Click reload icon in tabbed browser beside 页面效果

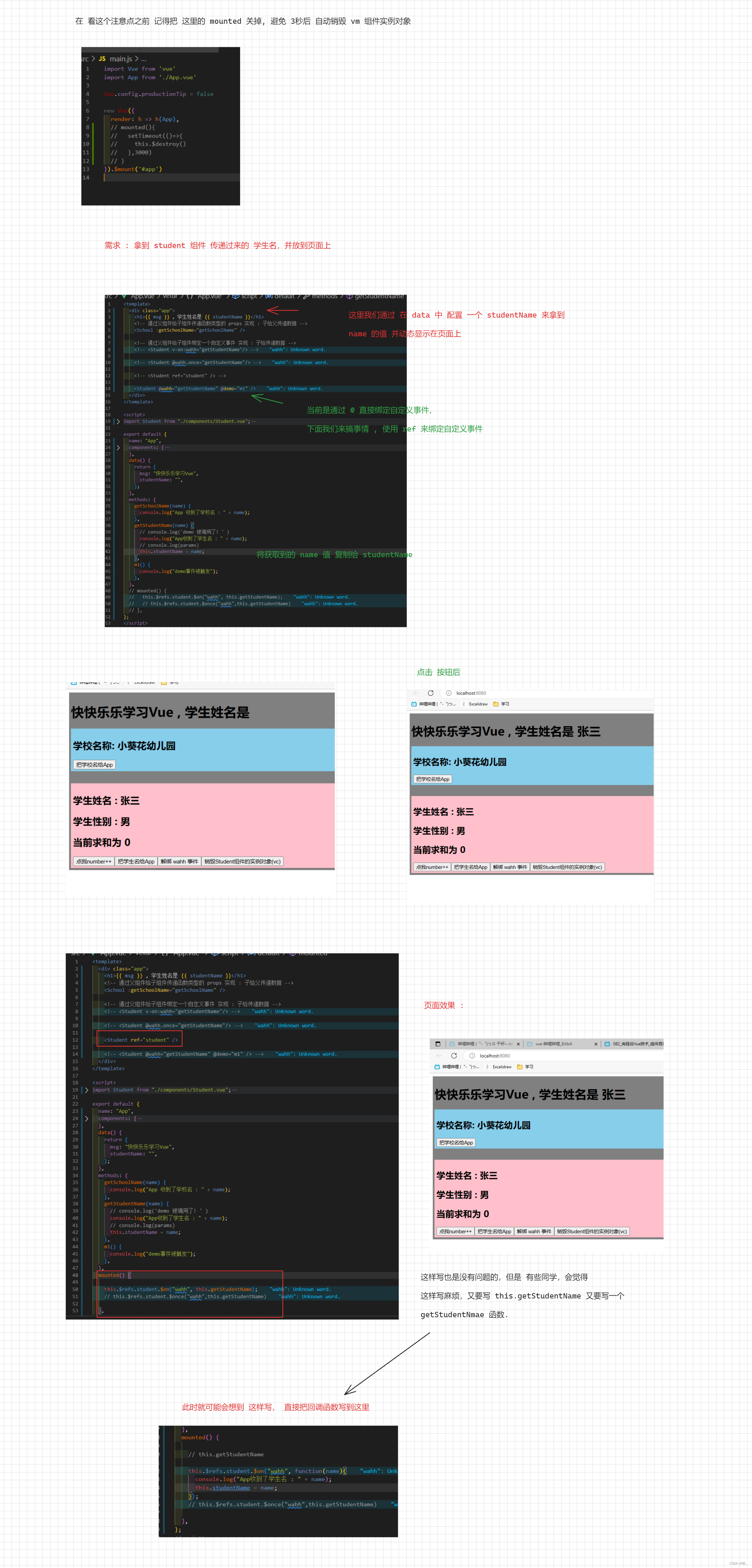(x=454, y=1055)
